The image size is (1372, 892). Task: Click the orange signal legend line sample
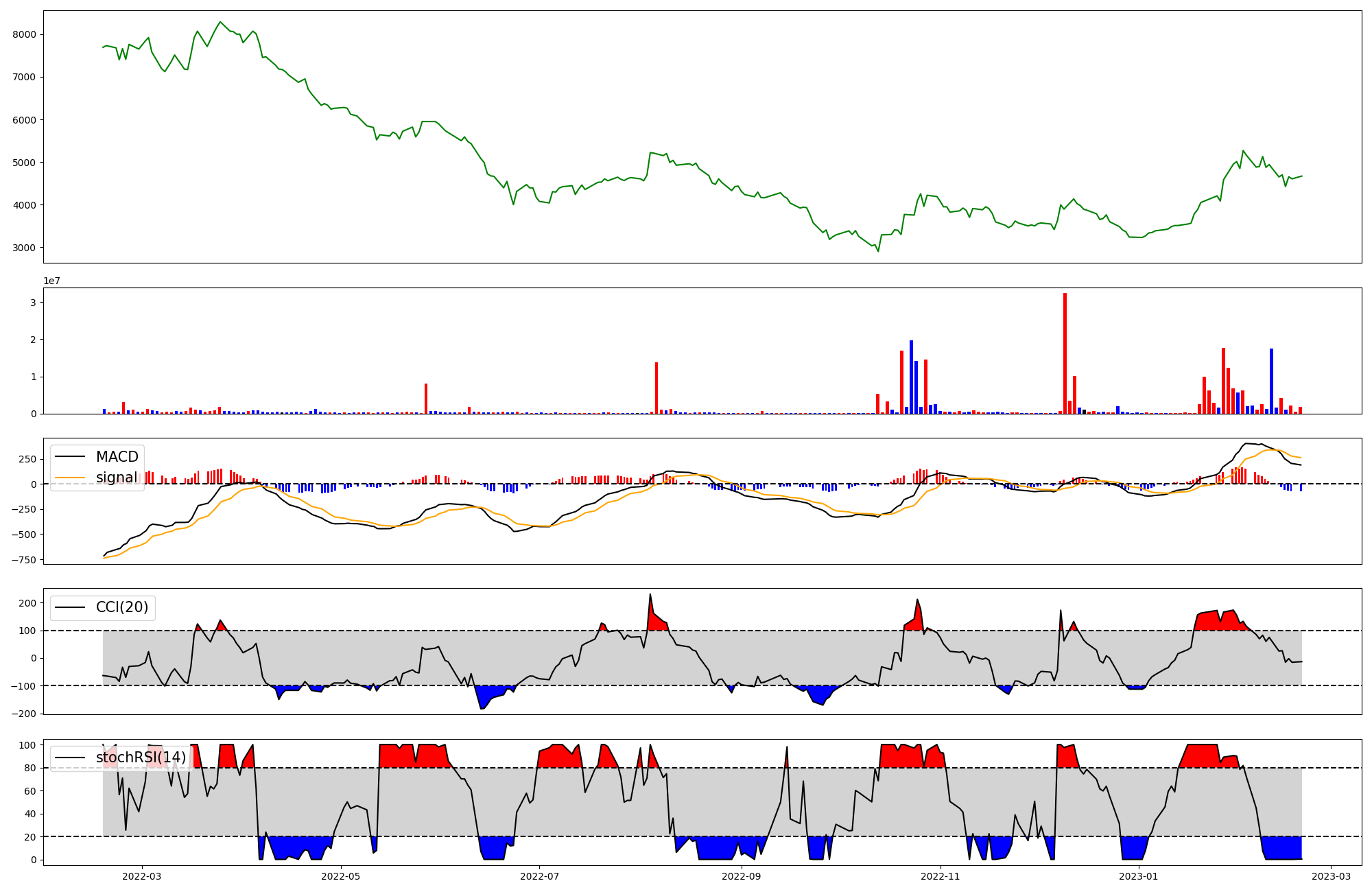tap(71, 478)
